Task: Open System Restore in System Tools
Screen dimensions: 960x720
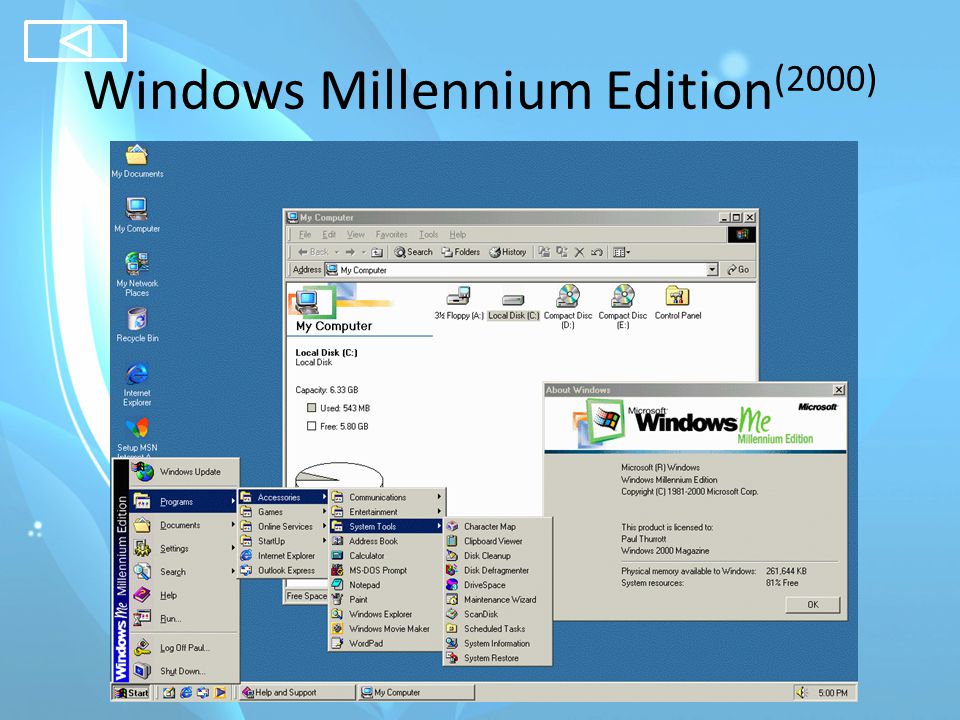Action: [x=497, y=658]
